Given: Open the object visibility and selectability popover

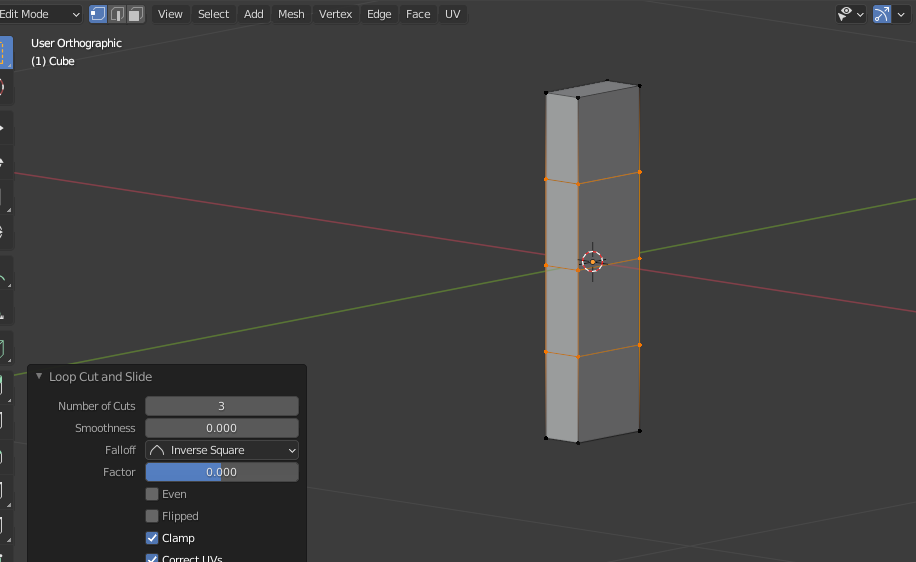Looking at the screenshot, I should click(x=851, y=14).
